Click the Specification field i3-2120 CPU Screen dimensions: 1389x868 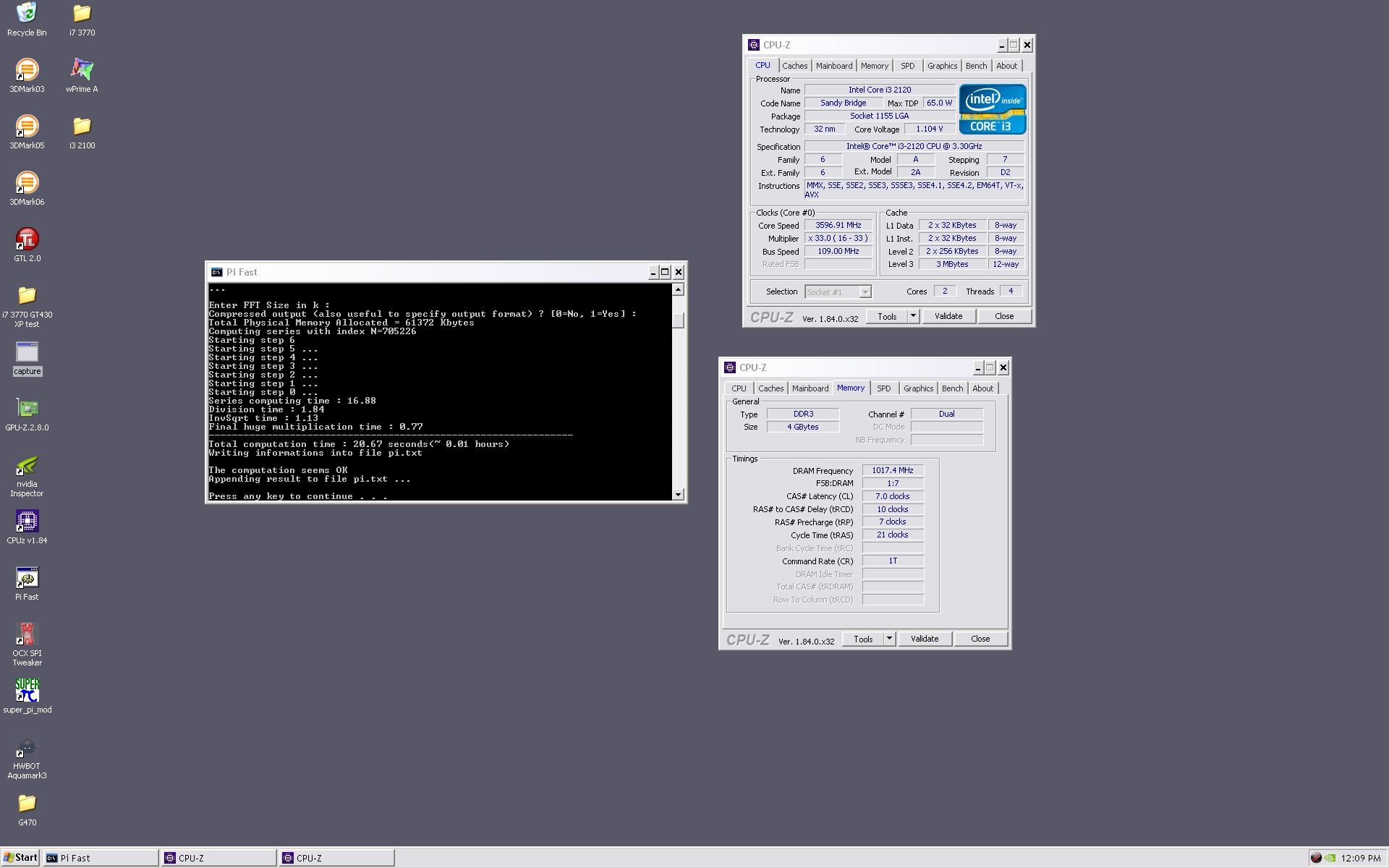point(914,146)
